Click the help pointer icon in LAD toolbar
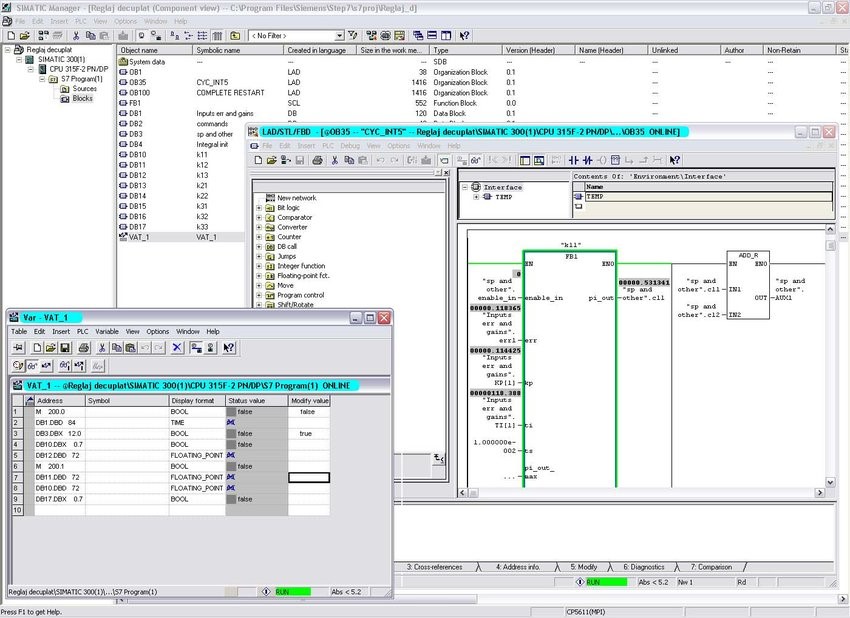The height and width of the screenshot is (618, 850). [x=674, y=160]
